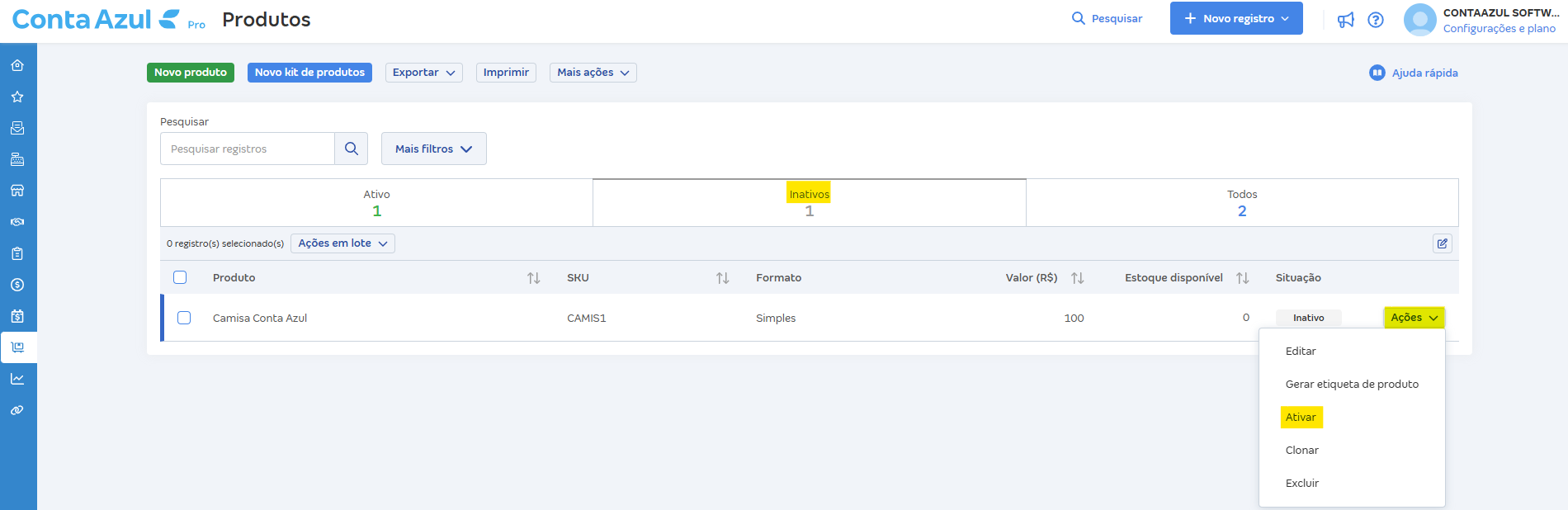Toggle the select-all checkbox in table header

(x=180, y=277)
